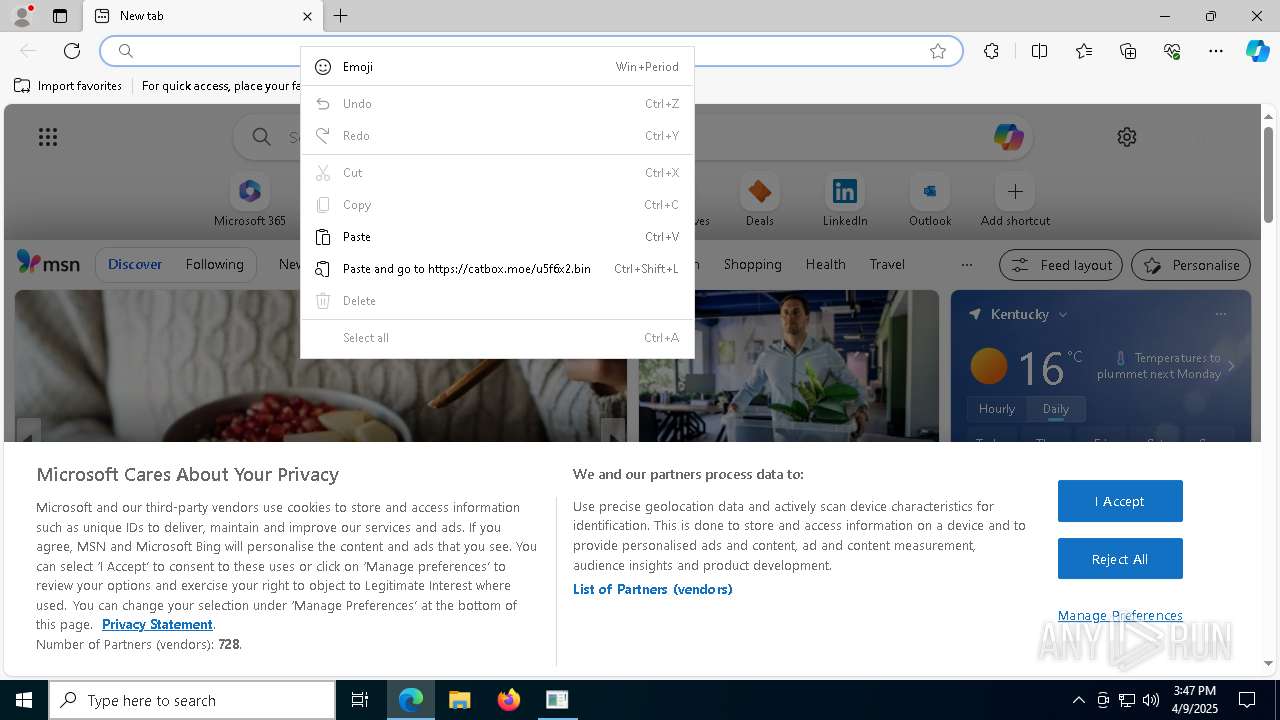Select Emoji in context menu
The image size is (1280, 720).
pyautogui.click(x=497, y=67)
